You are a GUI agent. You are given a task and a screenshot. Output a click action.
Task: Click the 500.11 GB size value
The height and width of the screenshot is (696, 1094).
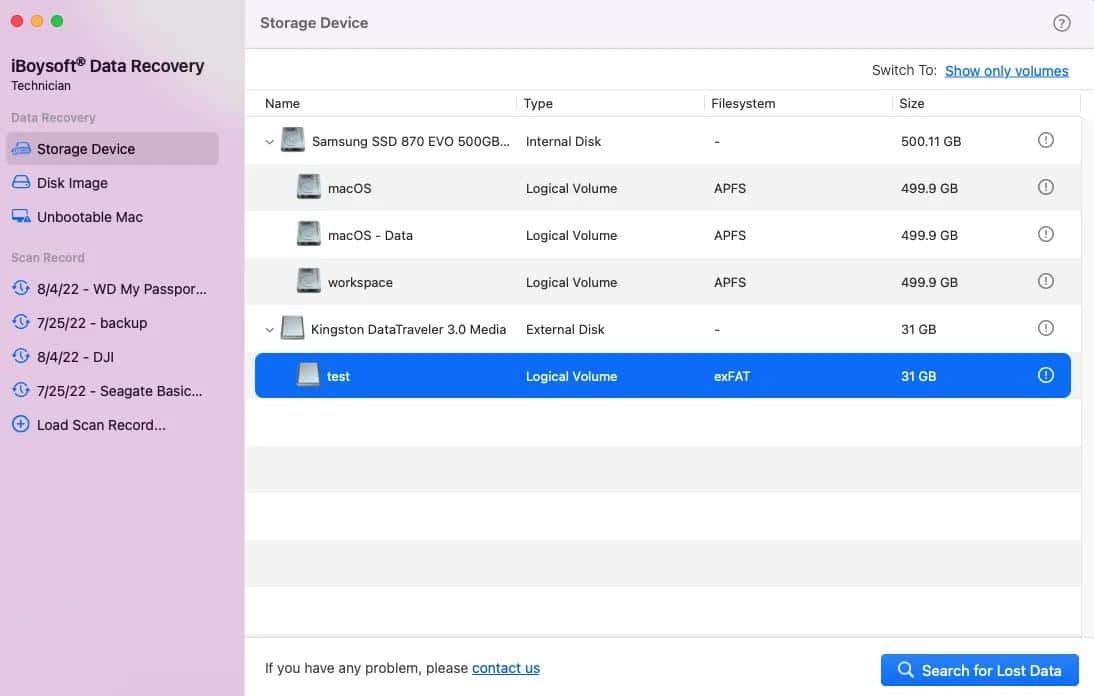click(931, 142)
